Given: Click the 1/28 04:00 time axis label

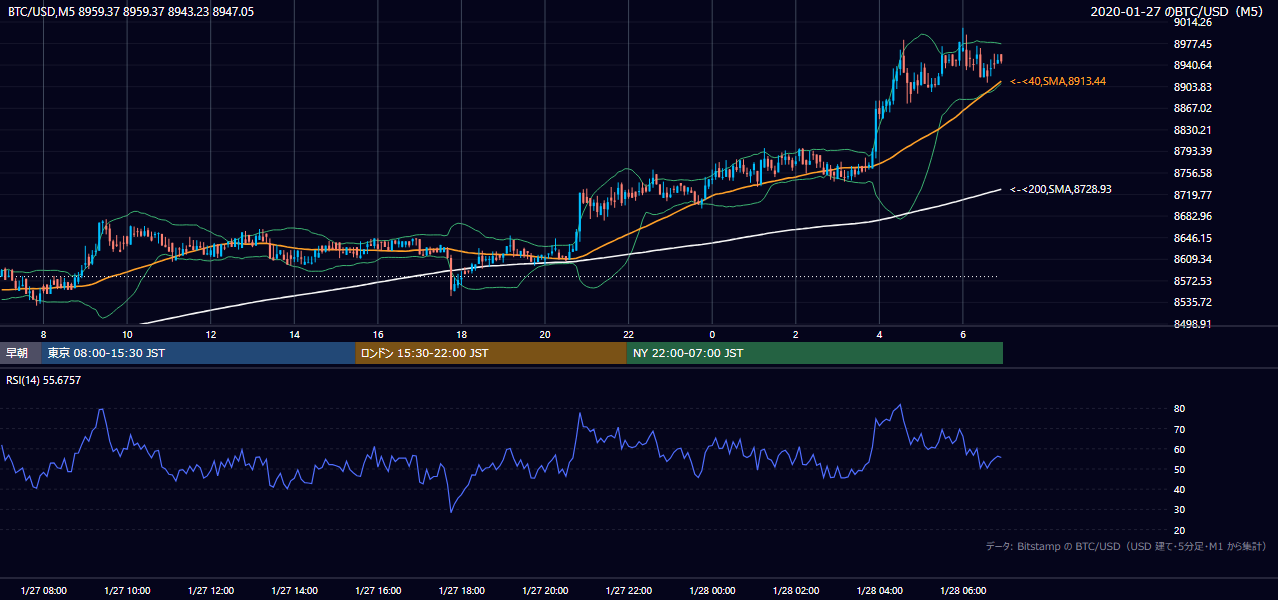Looking at the screenshot, I should click(879, 591).
